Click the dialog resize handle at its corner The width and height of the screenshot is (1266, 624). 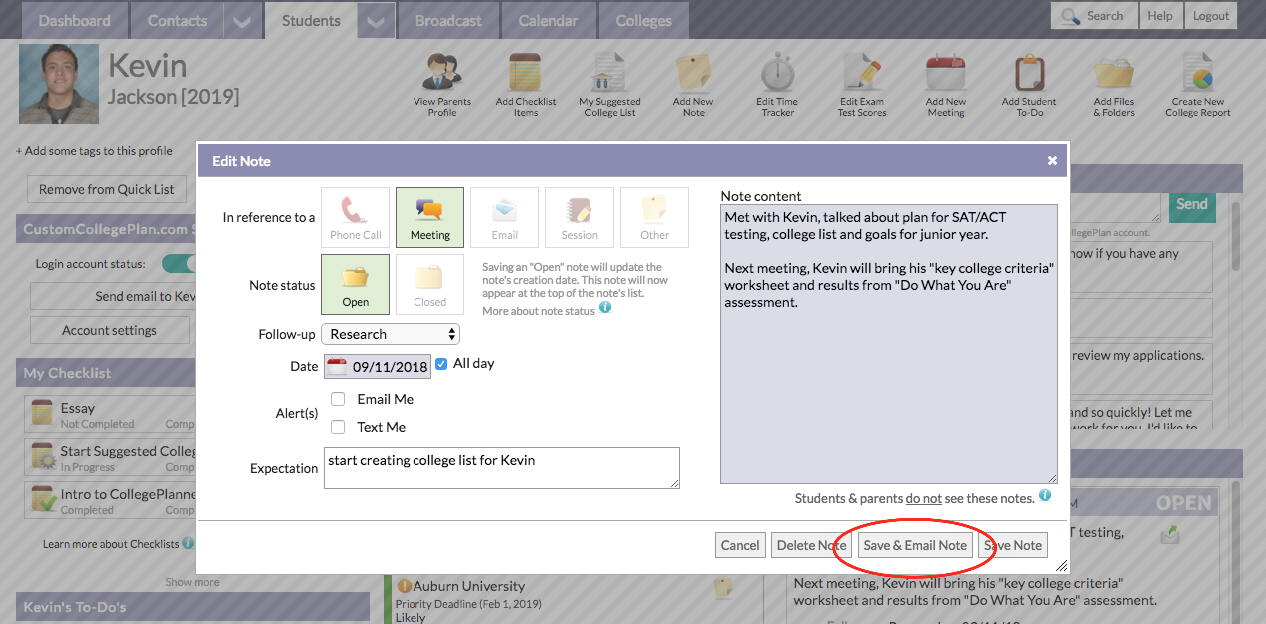pos(1061,567)
